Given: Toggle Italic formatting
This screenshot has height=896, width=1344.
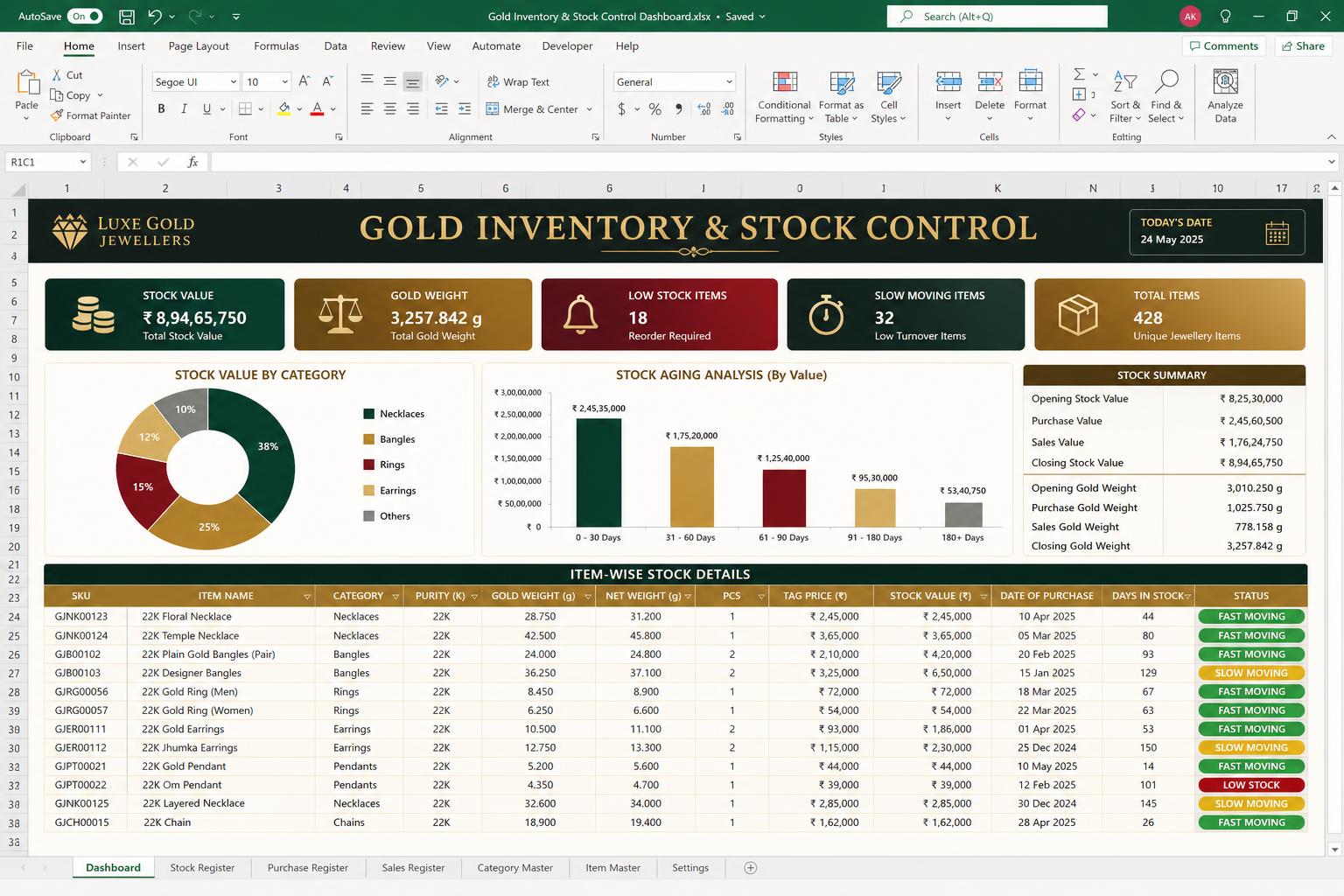Looking at the screenshot, I should [x=184, y=109].
